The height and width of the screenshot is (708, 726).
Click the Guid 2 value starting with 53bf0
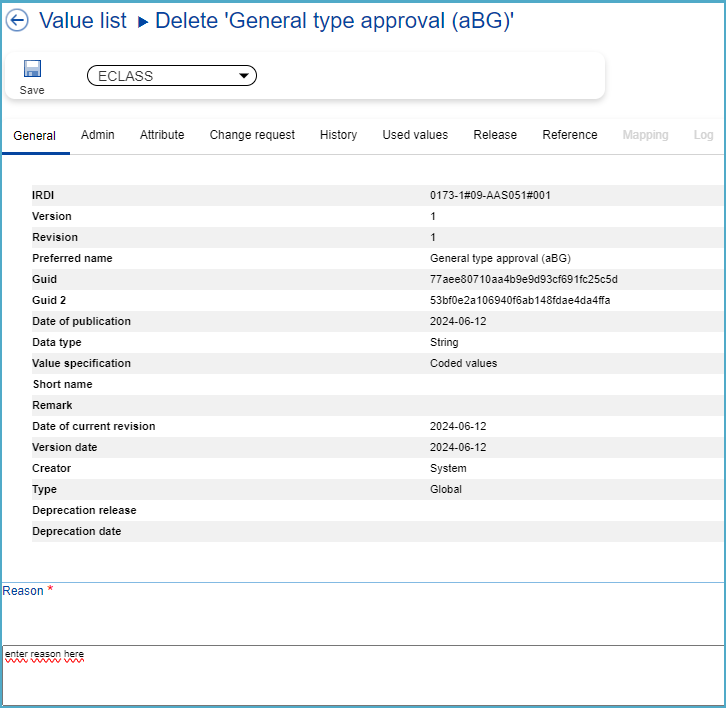(x=520, y=300)
